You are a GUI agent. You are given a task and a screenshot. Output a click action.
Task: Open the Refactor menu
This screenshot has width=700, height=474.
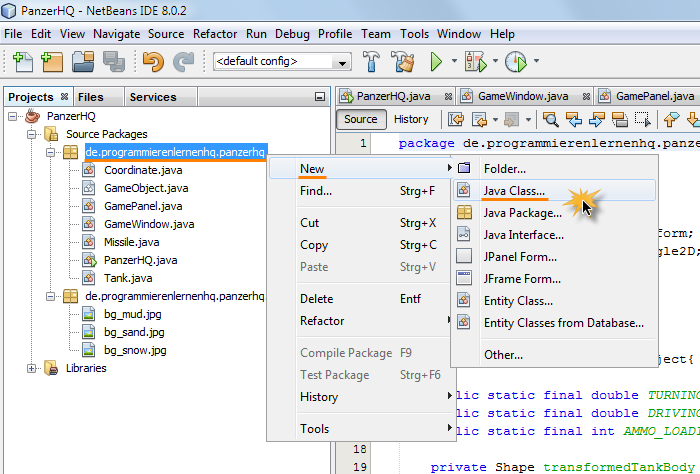tap(215, 34)
